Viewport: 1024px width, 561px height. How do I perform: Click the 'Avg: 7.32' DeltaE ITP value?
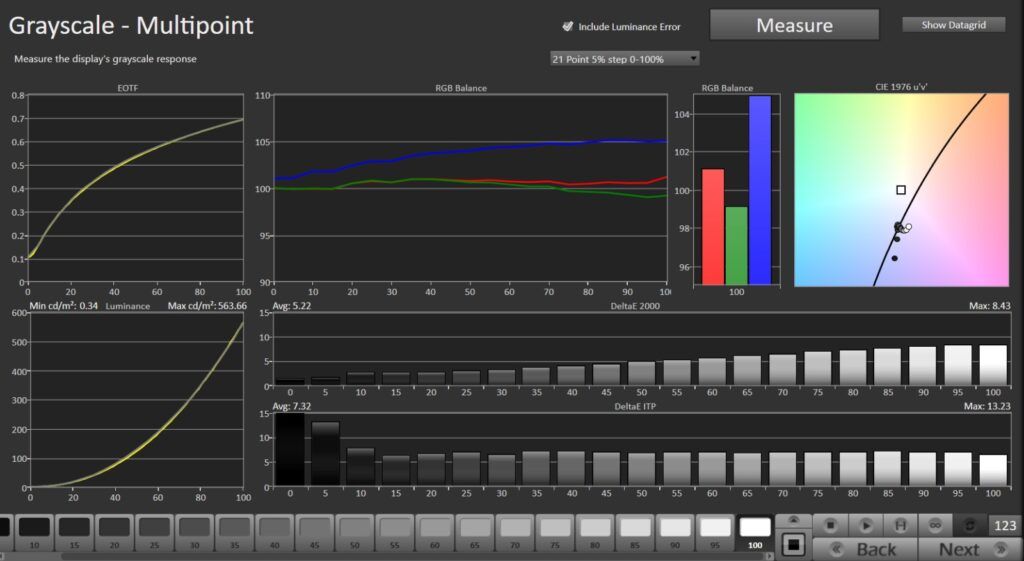291,406
